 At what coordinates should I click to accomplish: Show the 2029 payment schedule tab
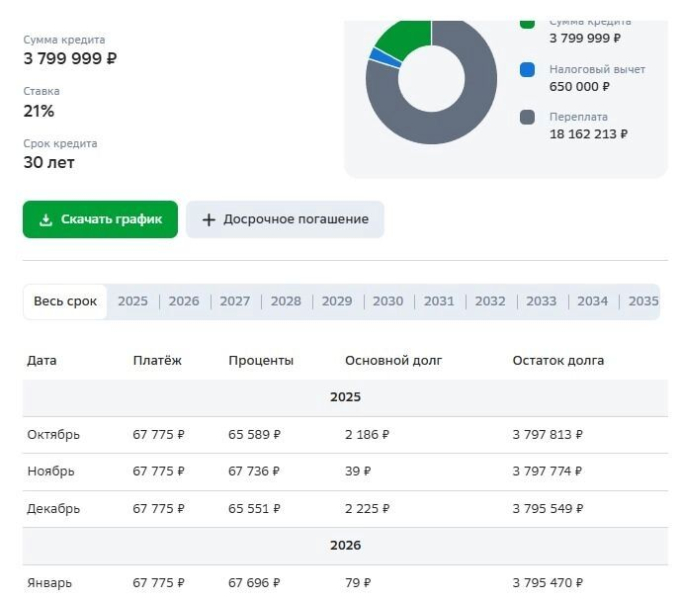[x=337, y=301]
